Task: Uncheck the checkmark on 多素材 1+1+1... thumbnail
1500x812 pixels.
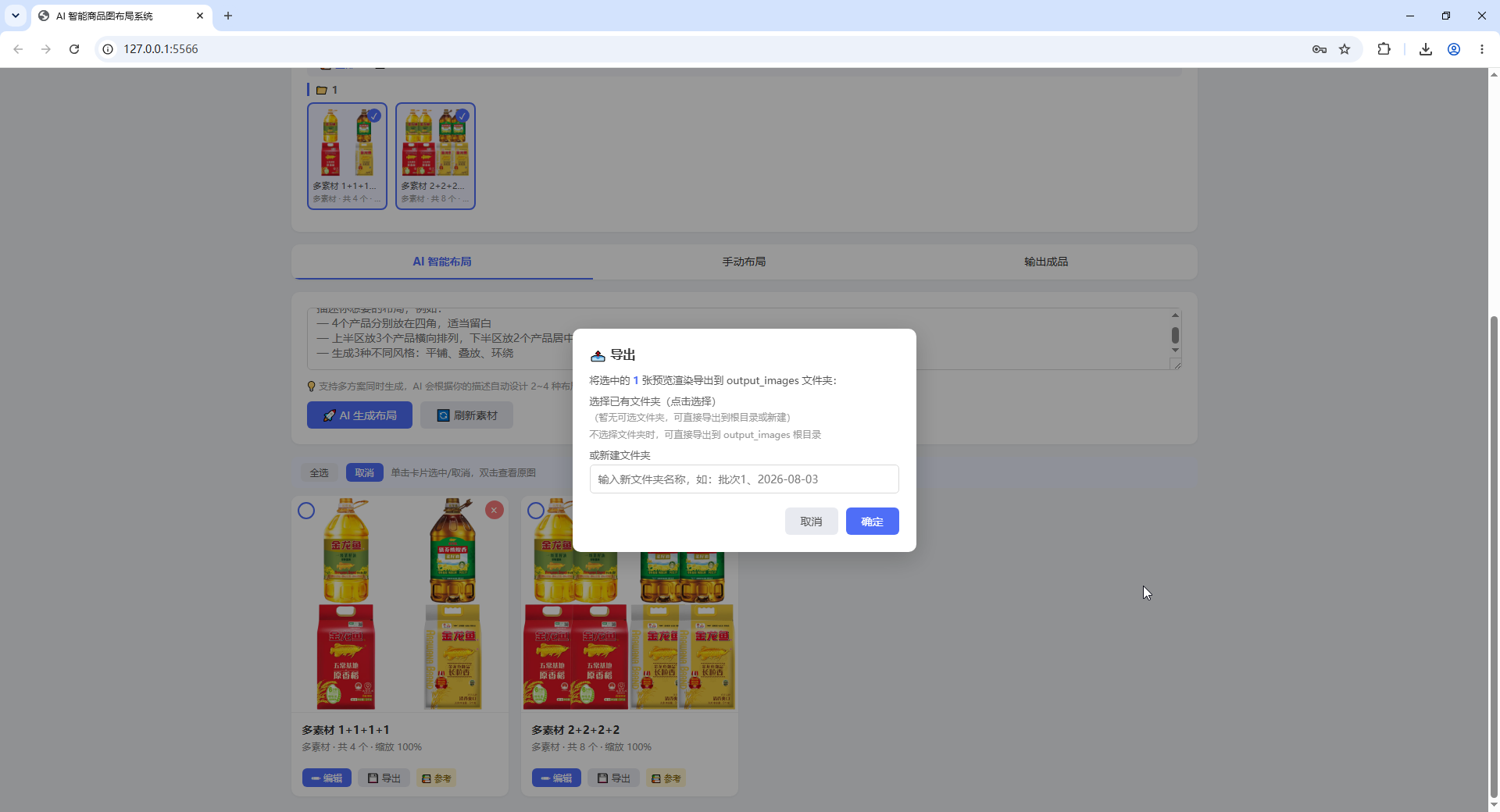Action: [x=374, y=116]
